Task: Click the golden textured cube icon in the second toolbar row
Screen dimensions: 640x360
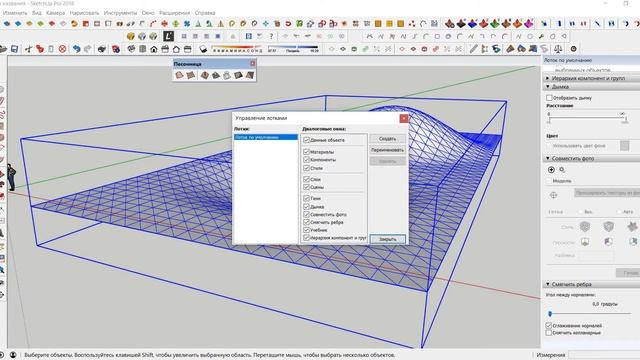Action: [x=131, y=36]
